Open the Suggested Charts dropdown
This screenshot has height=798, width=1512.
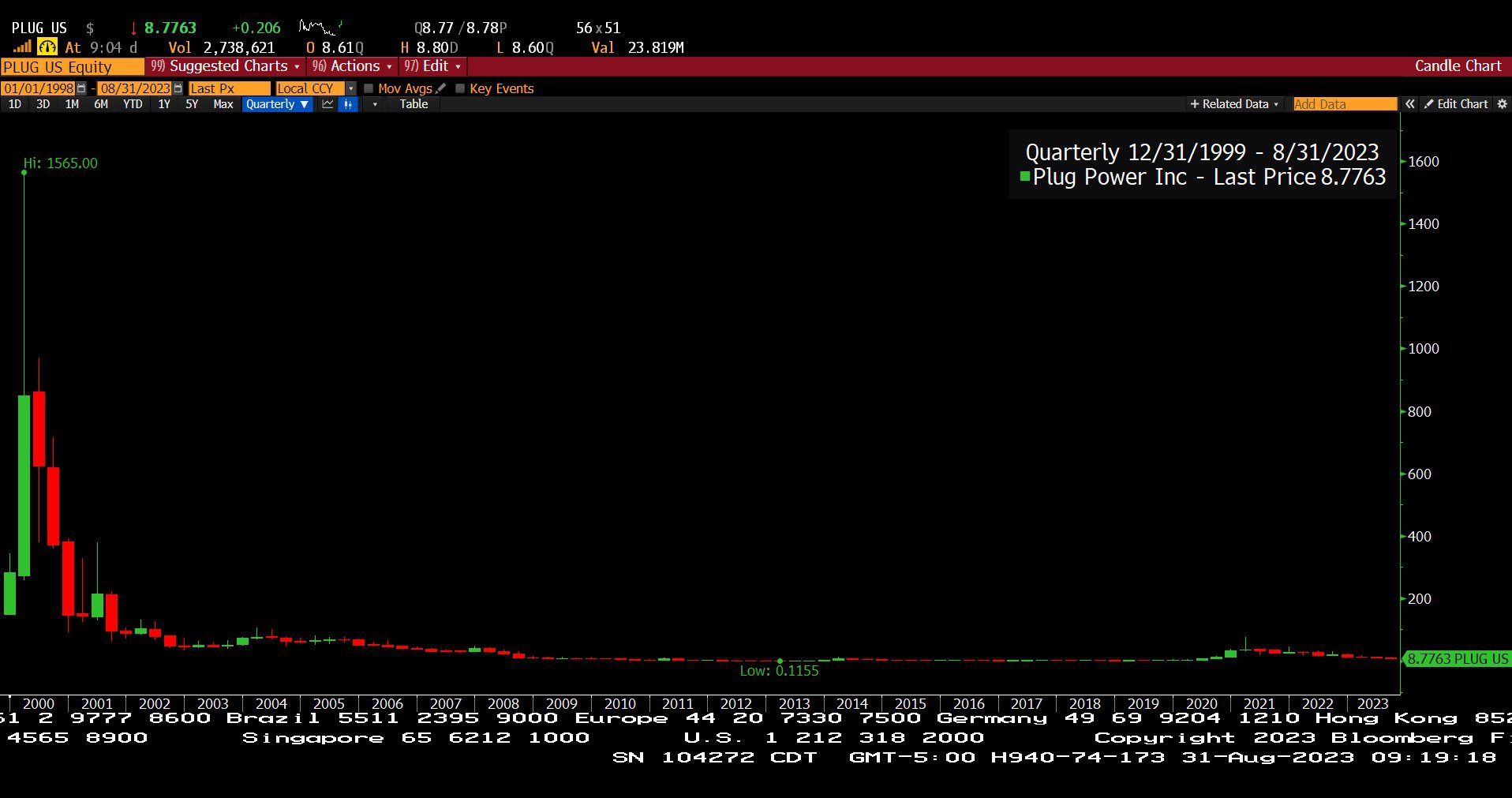(226, 66)
